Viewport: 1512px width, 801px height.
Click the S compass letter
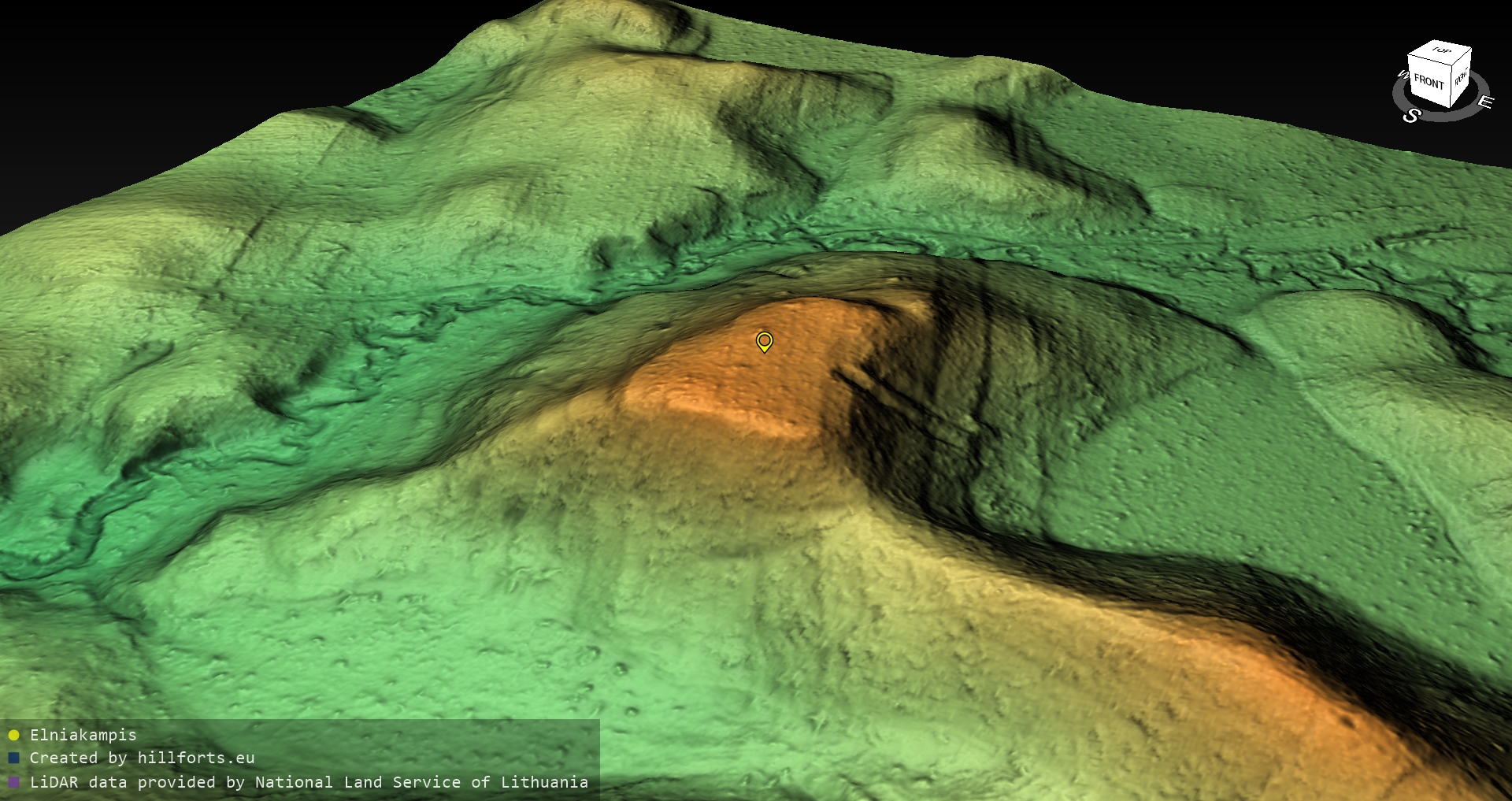point(1411,116)
